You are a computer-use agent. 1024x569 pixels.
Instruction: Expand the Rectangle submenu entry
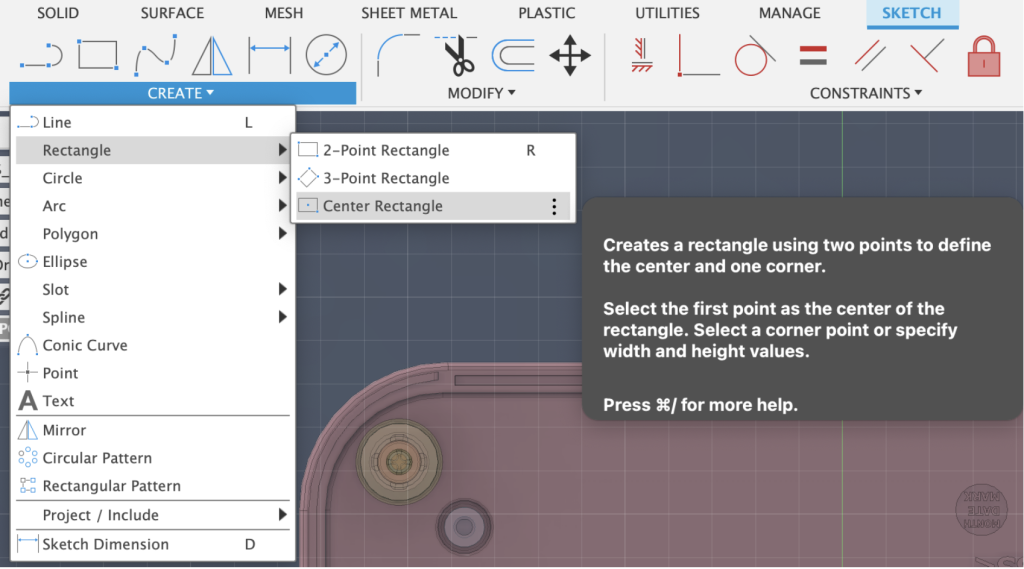(153, 150)
